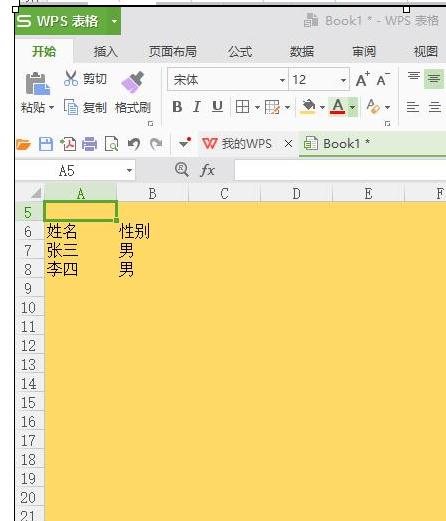Apply the red font color
The width and height of the screenshot is (446, 521).
338,107
